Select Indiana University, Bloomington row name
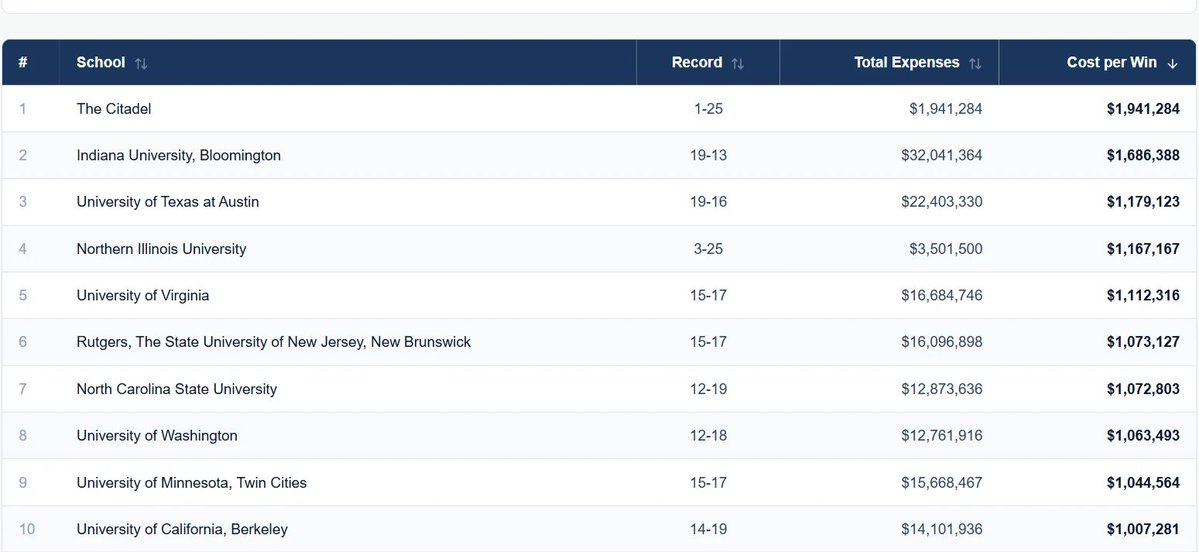Viewport: 1199px width, 552px height. [x=178, y=155]
